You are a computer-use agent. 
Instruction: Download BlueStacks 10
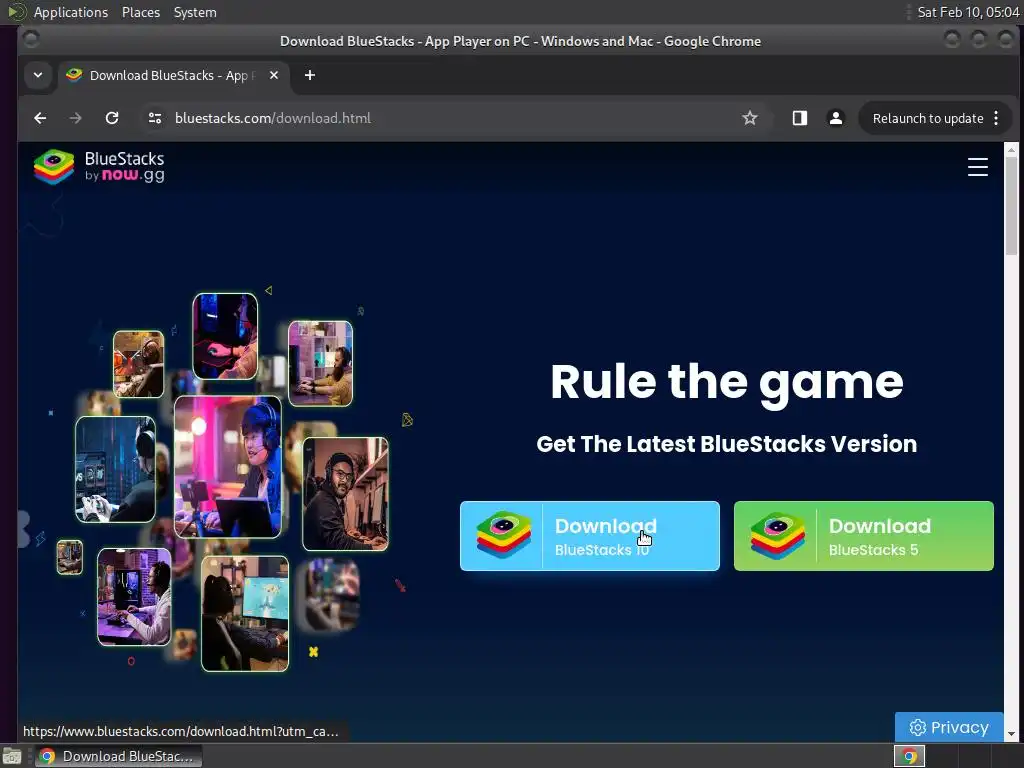click(x=590, y=536)
